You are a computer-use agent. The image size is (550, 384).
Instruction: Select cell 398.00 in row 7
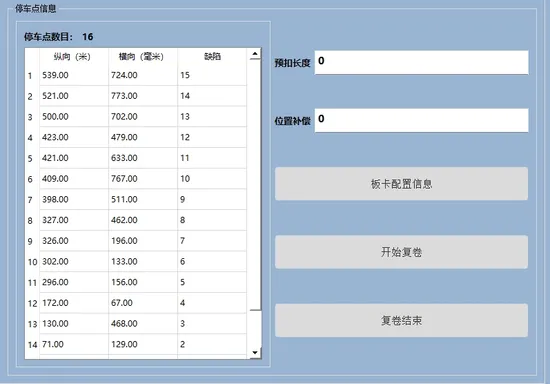coord(74,199)
